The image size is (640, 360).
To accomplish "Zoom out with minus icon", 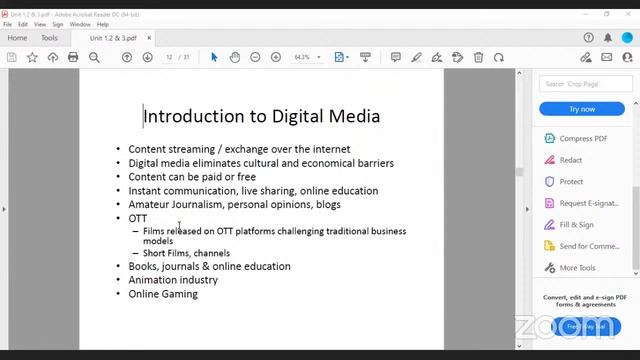I will [255, 57].
